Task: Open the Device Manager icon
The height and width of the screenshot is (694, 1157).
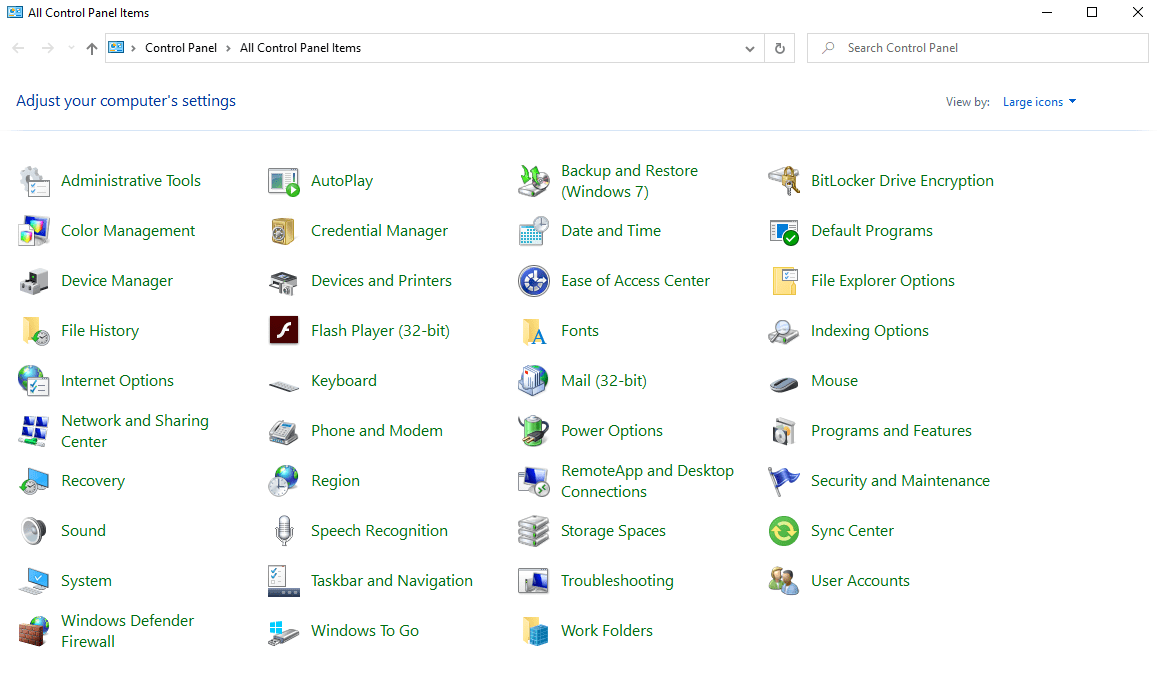Action: tap(34, 281)
